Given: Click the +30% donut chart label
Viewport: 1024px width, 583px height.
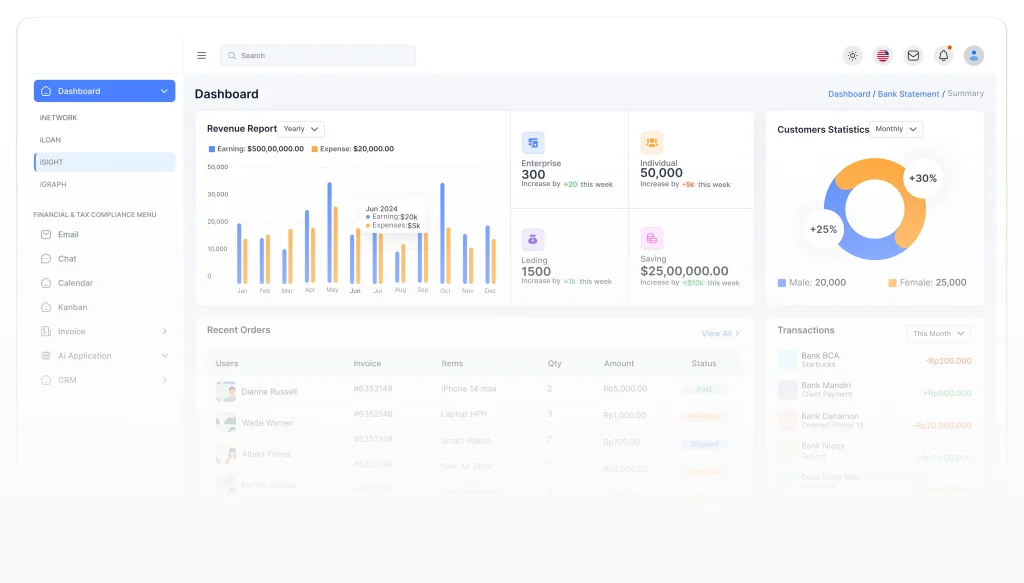Looking at the screenshot, I should [923, 178].
